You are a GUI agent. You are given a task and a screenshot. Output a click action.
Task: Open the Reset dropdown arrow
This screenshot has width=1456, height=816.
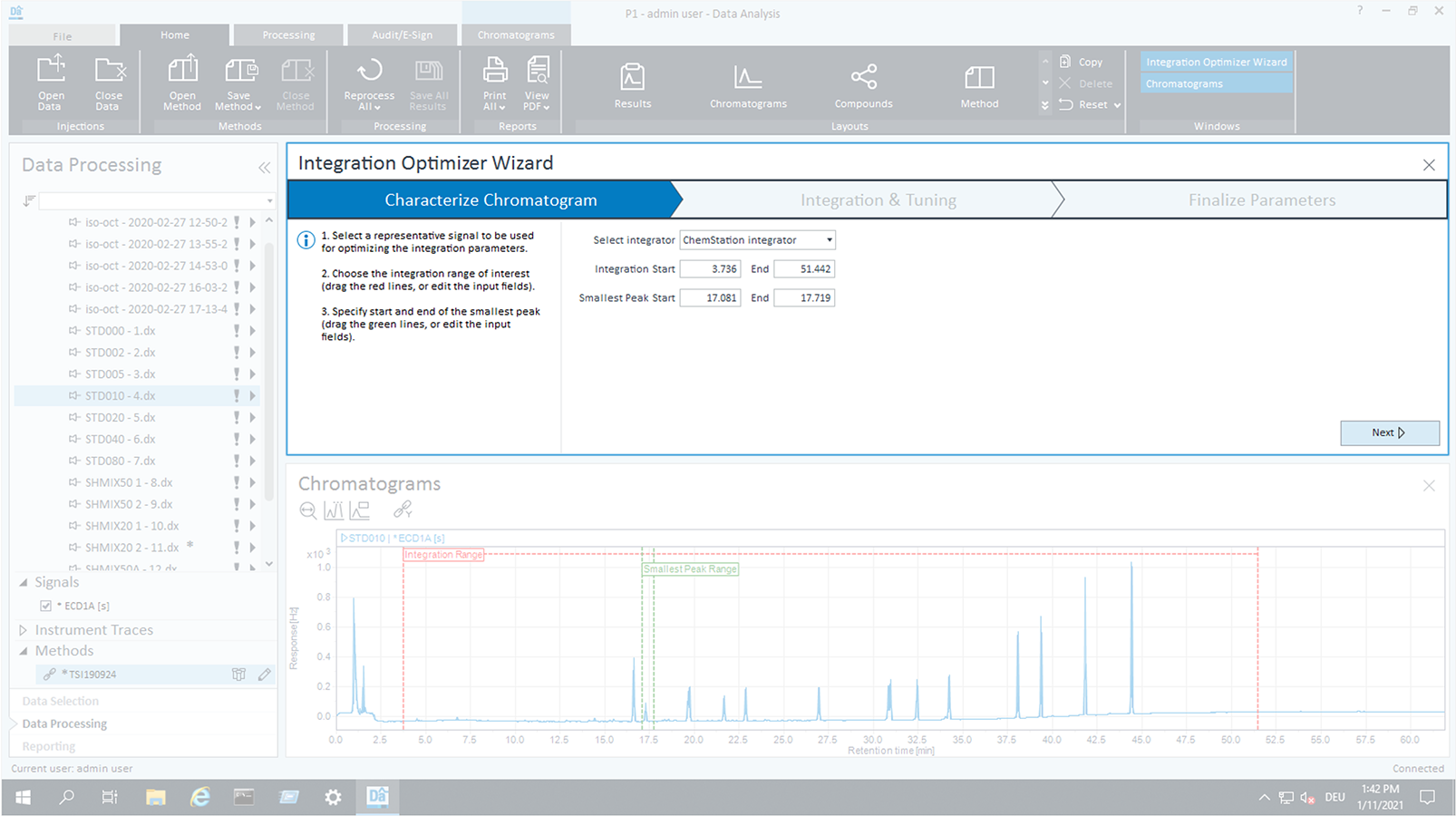click(x=1115, y=104)
